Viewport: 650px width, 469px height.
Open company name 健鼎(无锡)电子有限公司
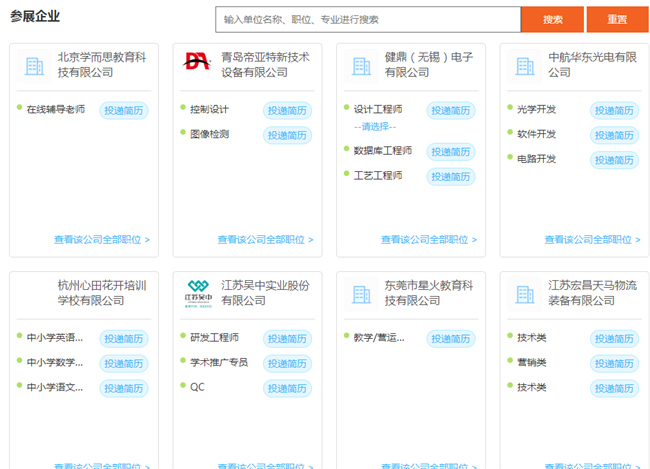(x=429, y=65)
